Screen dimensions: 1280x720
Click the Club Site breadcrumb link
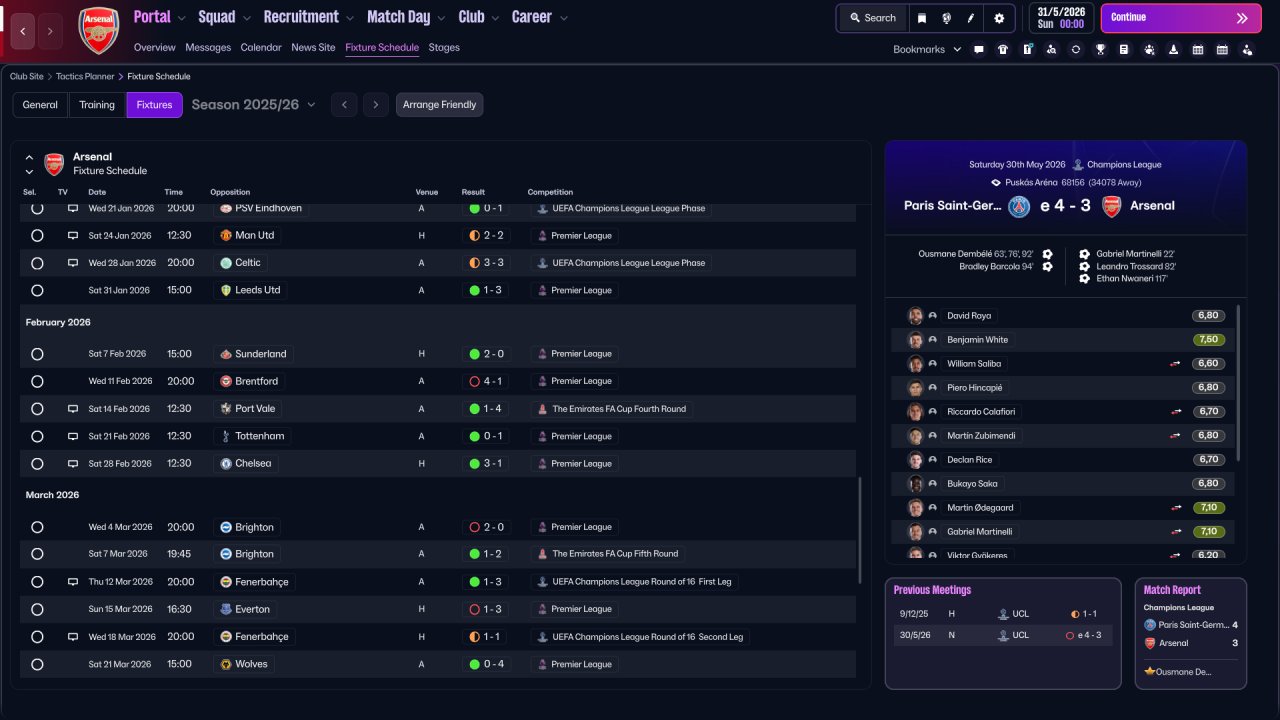(27, 76)
